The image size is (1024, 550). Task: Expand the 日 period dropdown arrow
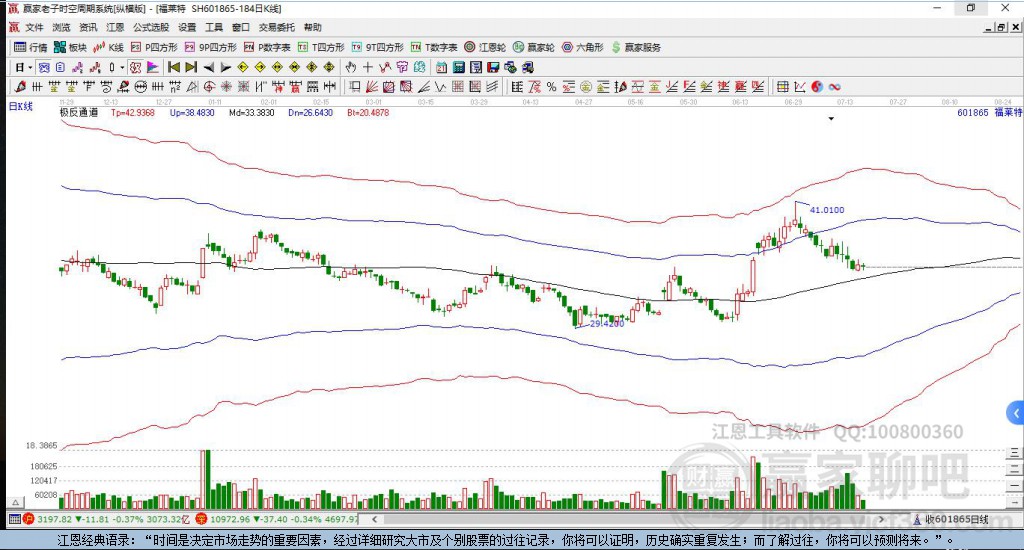(30, 67)
